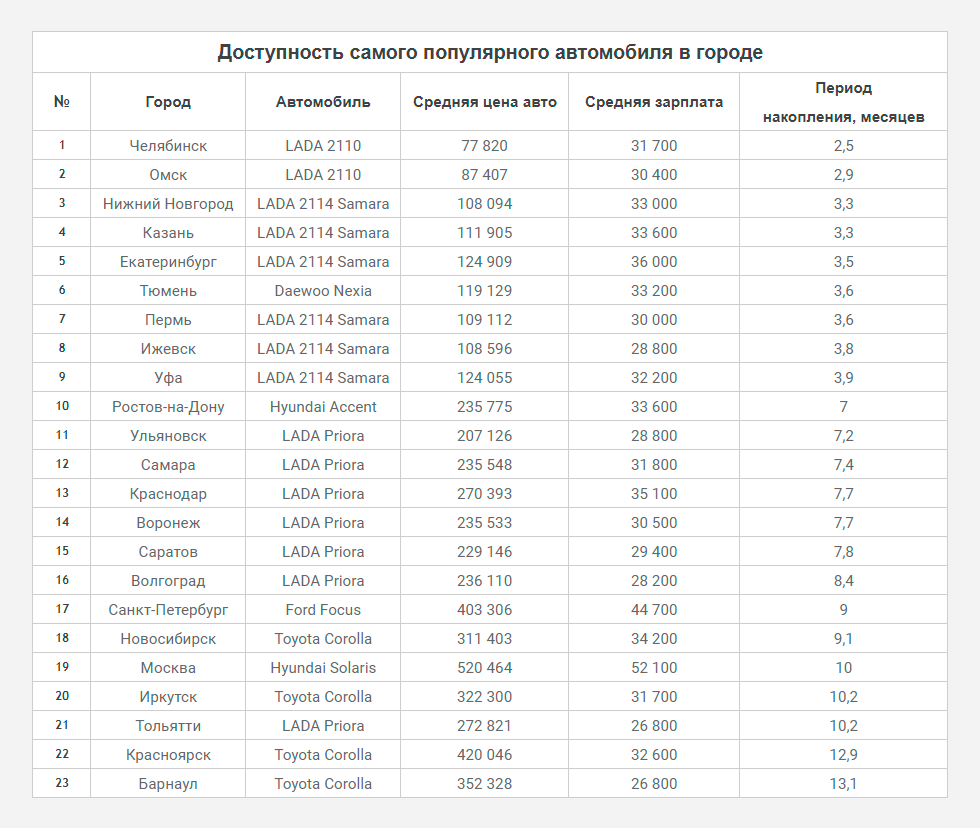
Task: Select the 'Воронеж' city cell
Action: coord(168,523)
